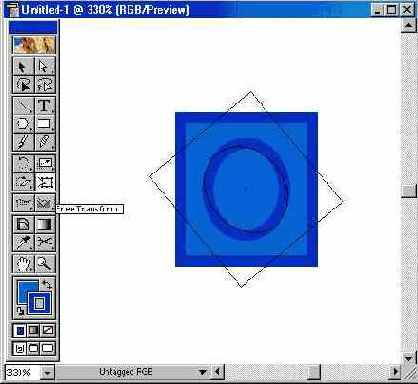Screen dimensions: 418x384
Task: Close the Untitled-1 document window
Action: pyautogui.click(x=407, y=10)
